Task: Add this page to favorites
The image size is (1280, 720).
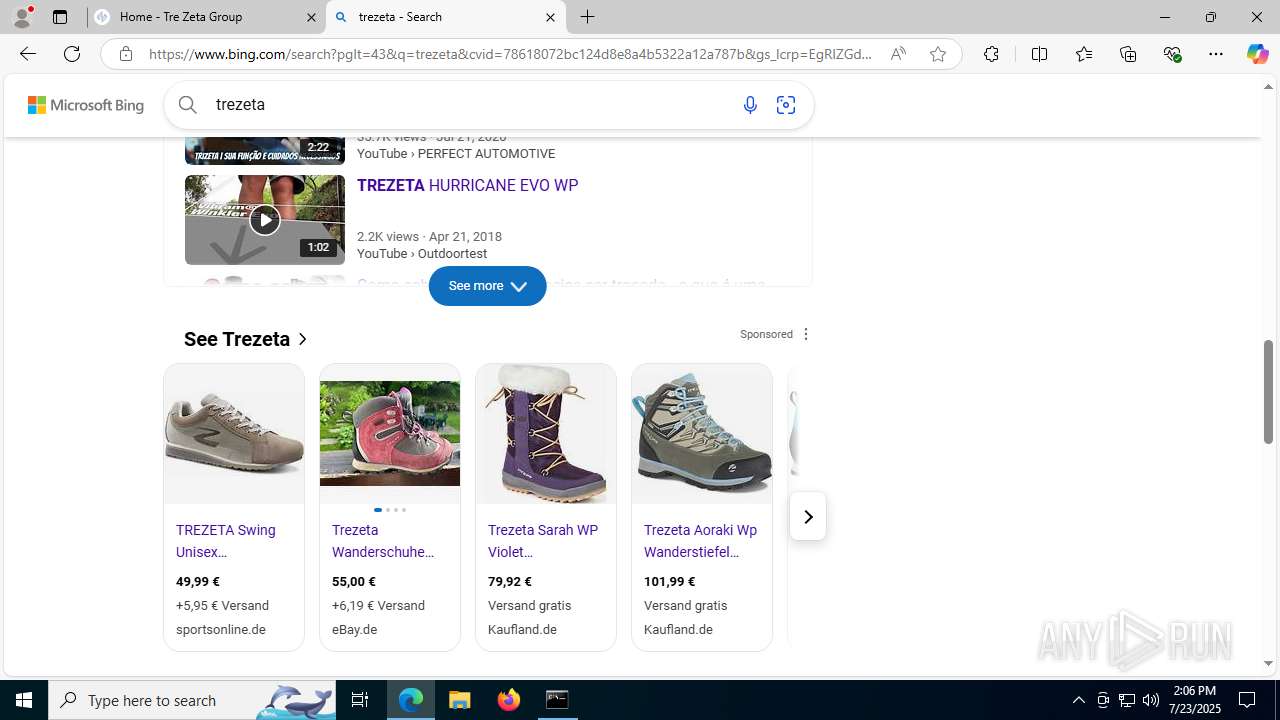Action: coord(938,54)
